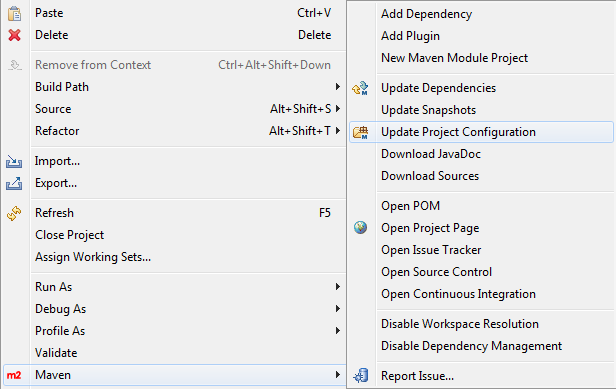Screen dimensions: 616x389
Task: Click the Update Dependencies icon
Action: coord(360,88)
